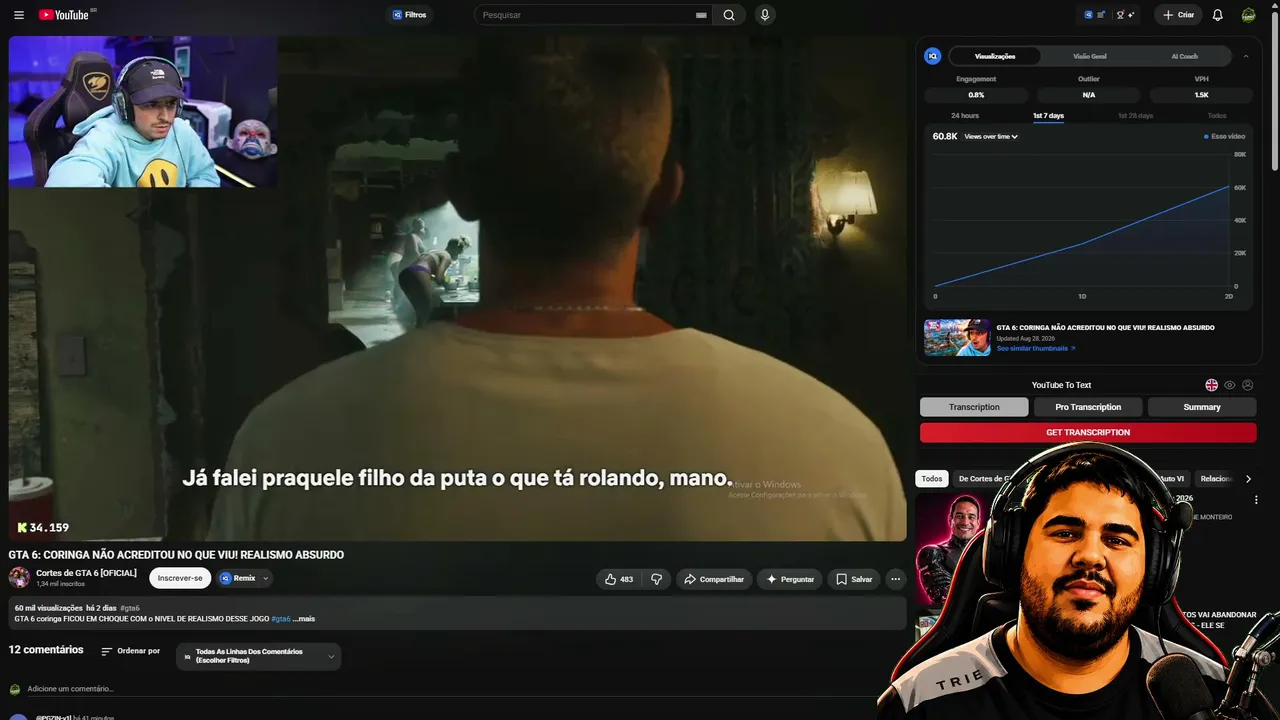Viewport: 1280px width, 720px height.
Task: Click the video thumbnail in vidIQ panel
Action: [x=957, y=337]
